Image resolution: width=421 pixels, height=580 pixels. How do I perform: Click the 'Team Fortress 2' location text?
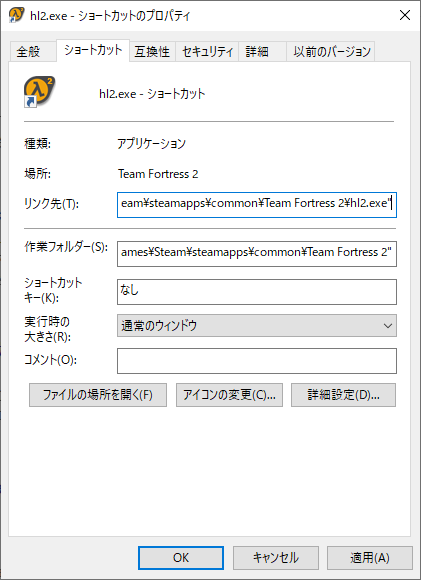pos(158,174)
